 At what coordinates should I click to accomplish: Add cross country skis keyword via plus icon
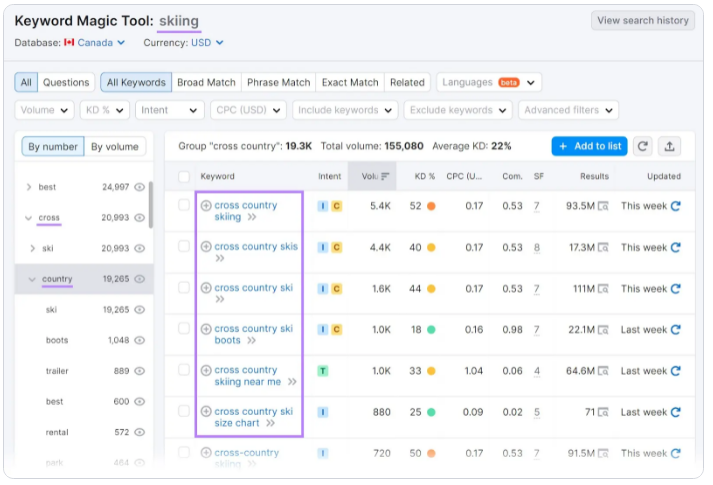point(206,246)
